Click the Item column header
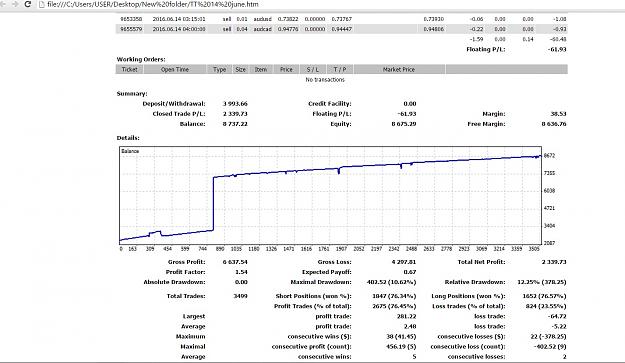The image size is (625, 363). click(261, 69)
